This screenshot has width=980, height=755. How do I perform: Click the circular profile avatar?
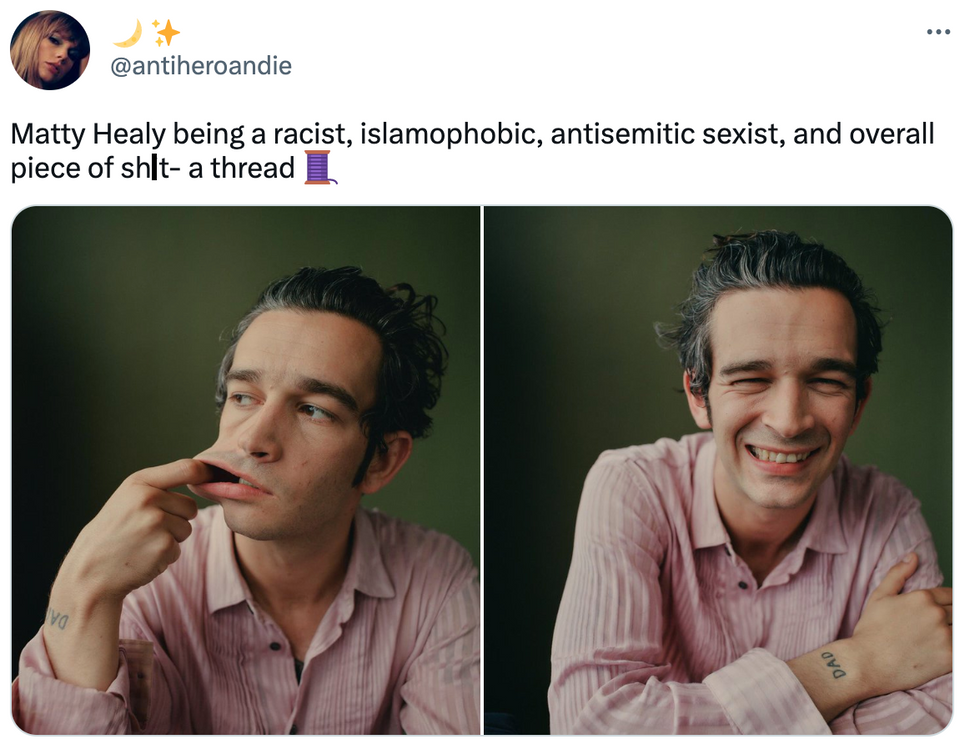[x=50, y=50]
